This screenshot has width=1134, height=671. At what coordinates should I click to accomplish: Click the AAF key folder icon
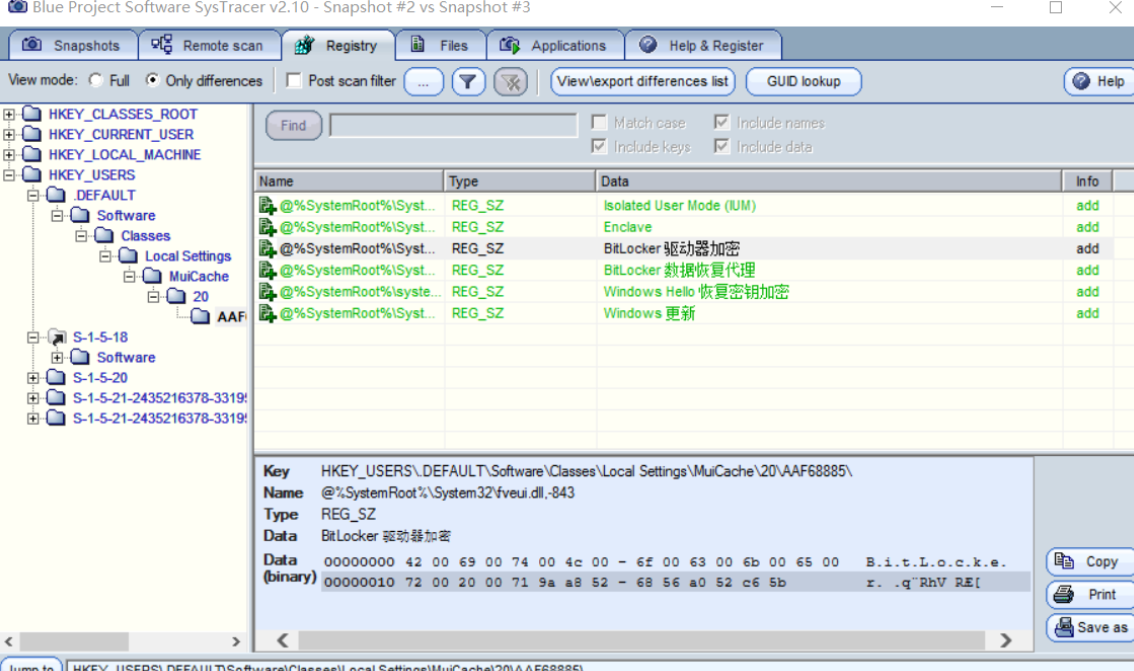200,316
